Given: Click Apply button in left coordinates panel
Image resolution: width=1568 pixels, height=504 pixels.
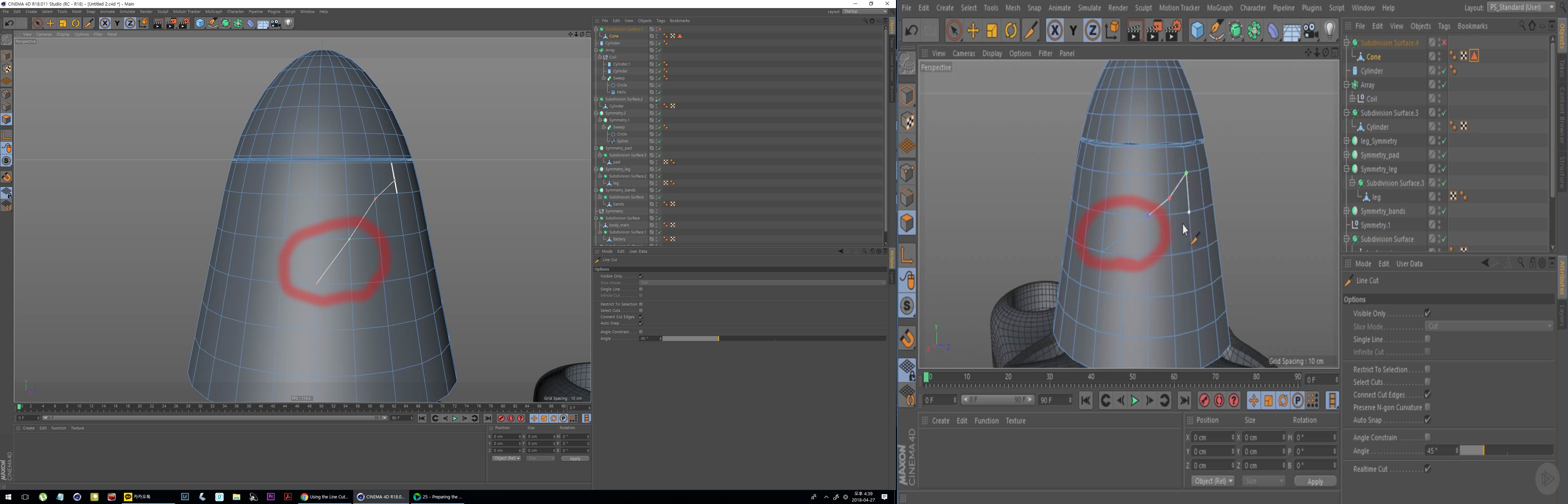Looking at the screenshot, I should [575, 458].
